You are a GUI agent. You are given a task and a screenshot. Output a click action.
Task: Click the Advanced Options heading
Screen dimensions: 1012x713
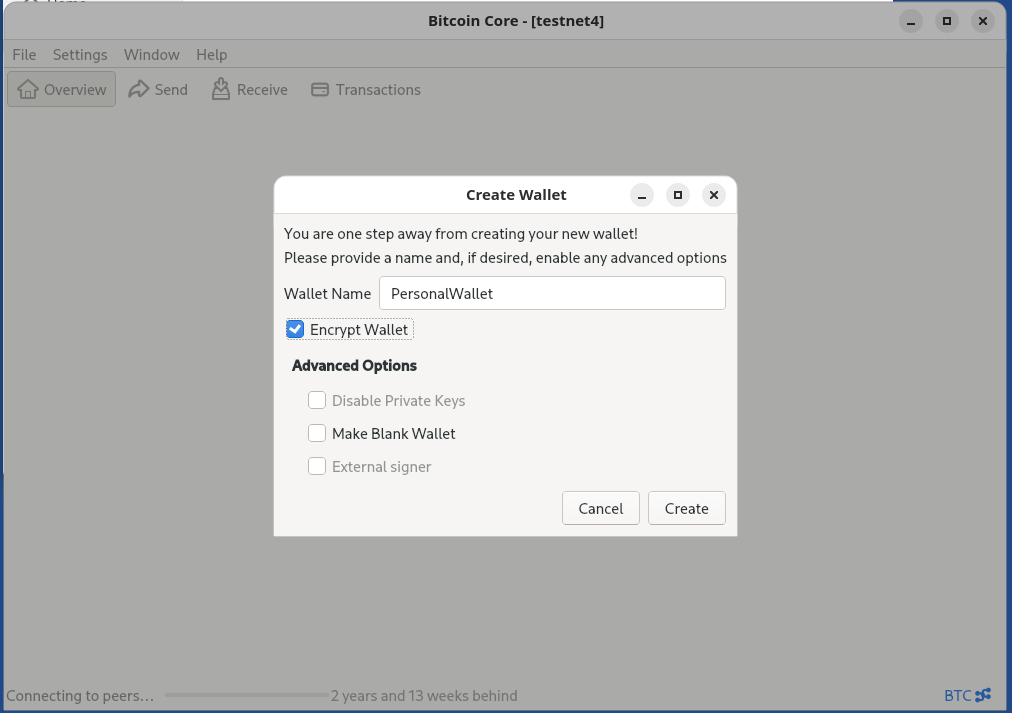[354, 365]
